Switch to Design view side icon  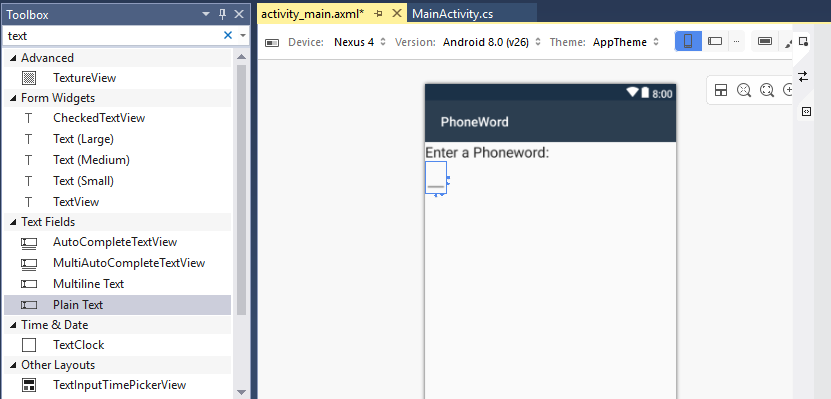click(803, 41)
